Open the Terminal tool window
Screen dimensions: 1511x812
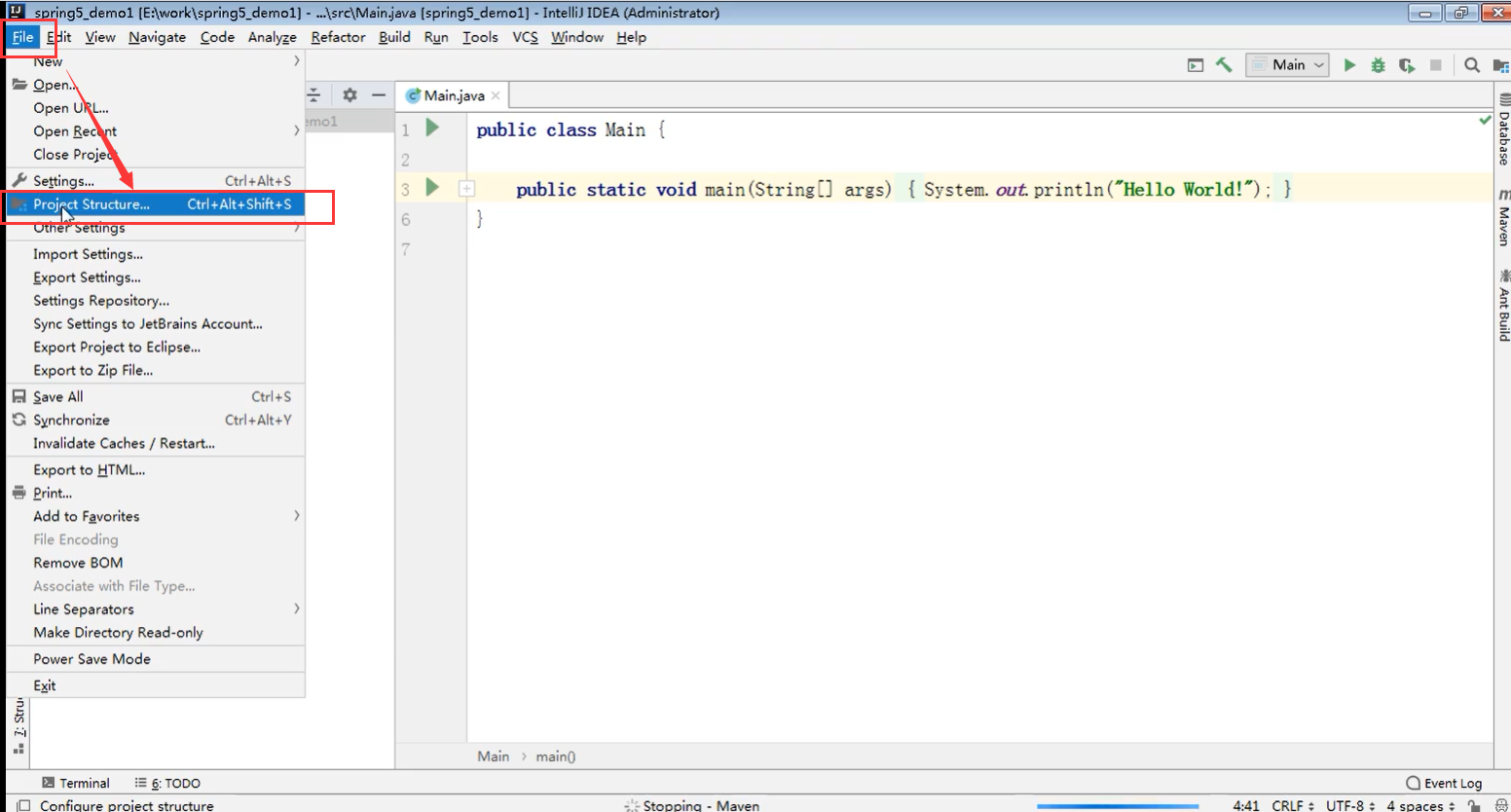[x=76, y=783]
